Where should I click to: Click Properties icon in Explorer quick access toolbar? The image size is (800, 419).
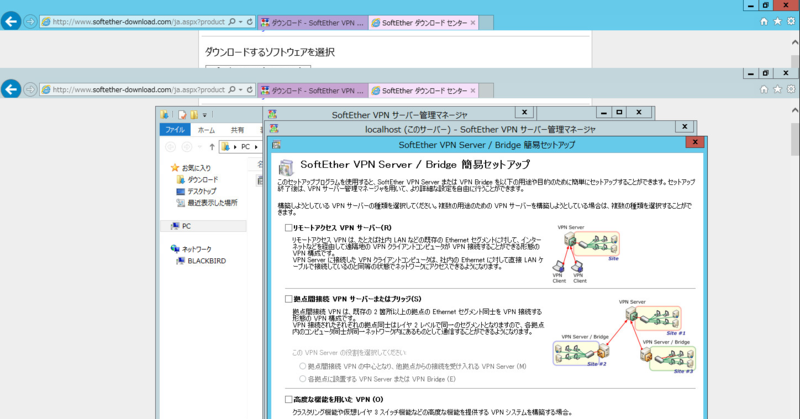pyautogui.click(x=182, y=115)
